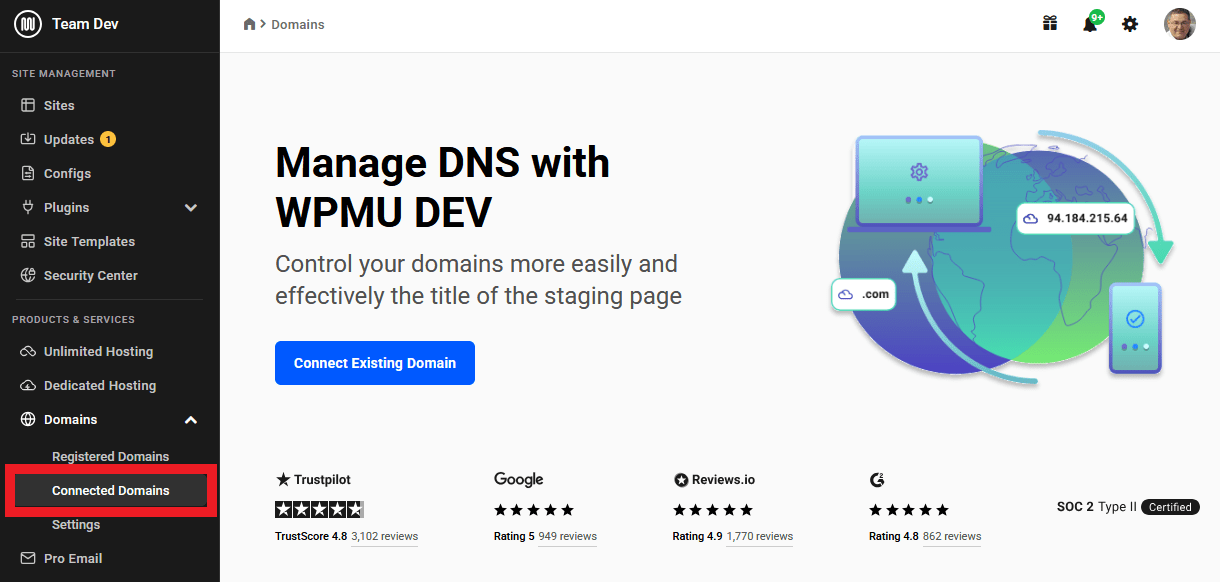Click the Security Center icon
The height and width of the screenshot is (582, 1220).
(x=27, y=275)
